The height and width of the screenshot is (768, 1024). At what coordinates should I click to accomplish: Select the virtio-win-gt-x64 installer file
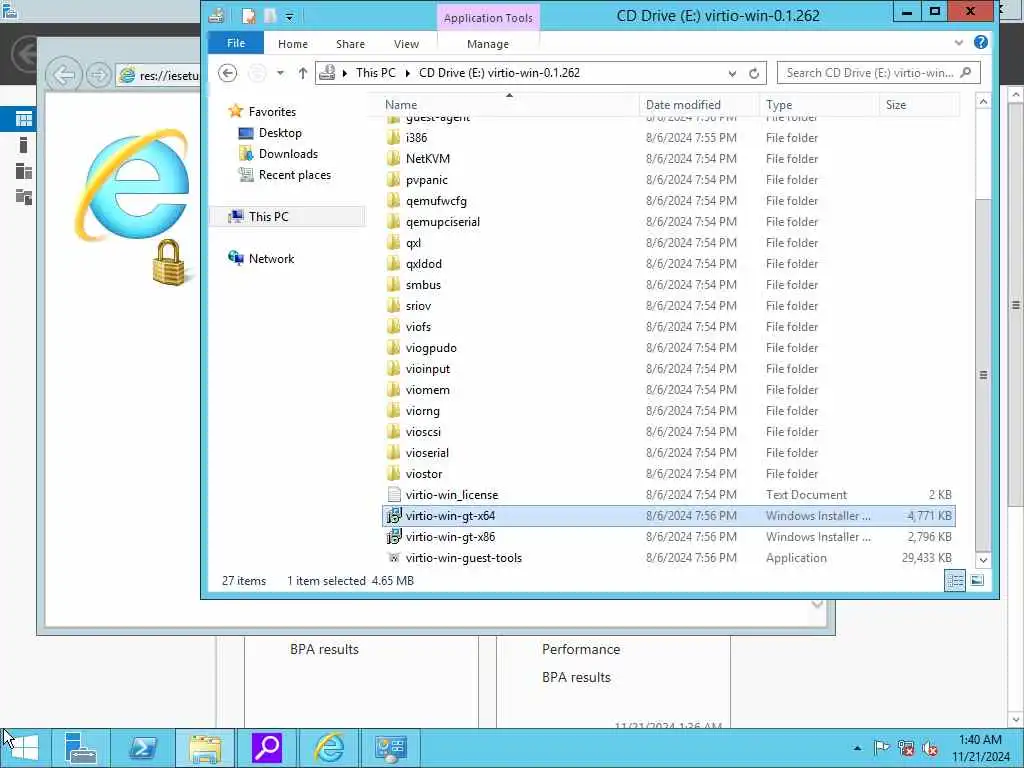pyautogui.click(x=669, y=516)
